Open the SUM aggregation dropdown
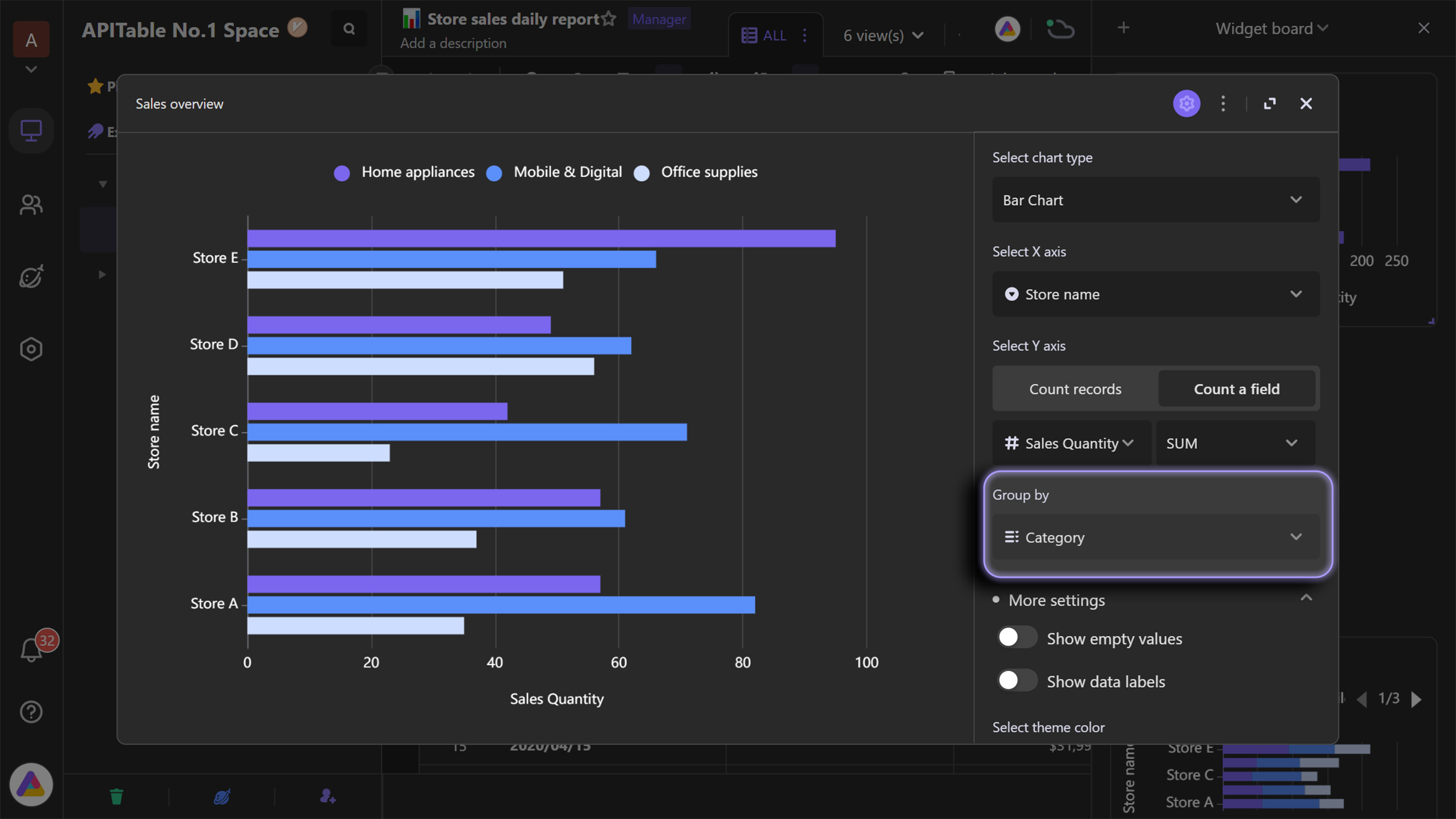The width and height of the screenshot is (1456, 819). [x=1235, y=443]
